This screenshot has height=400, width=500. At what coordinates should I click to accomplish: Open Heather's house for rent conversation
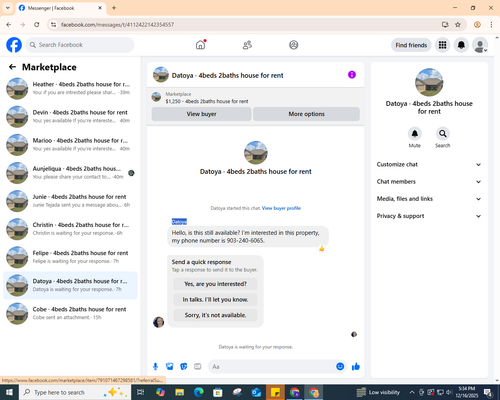point(70,88)
